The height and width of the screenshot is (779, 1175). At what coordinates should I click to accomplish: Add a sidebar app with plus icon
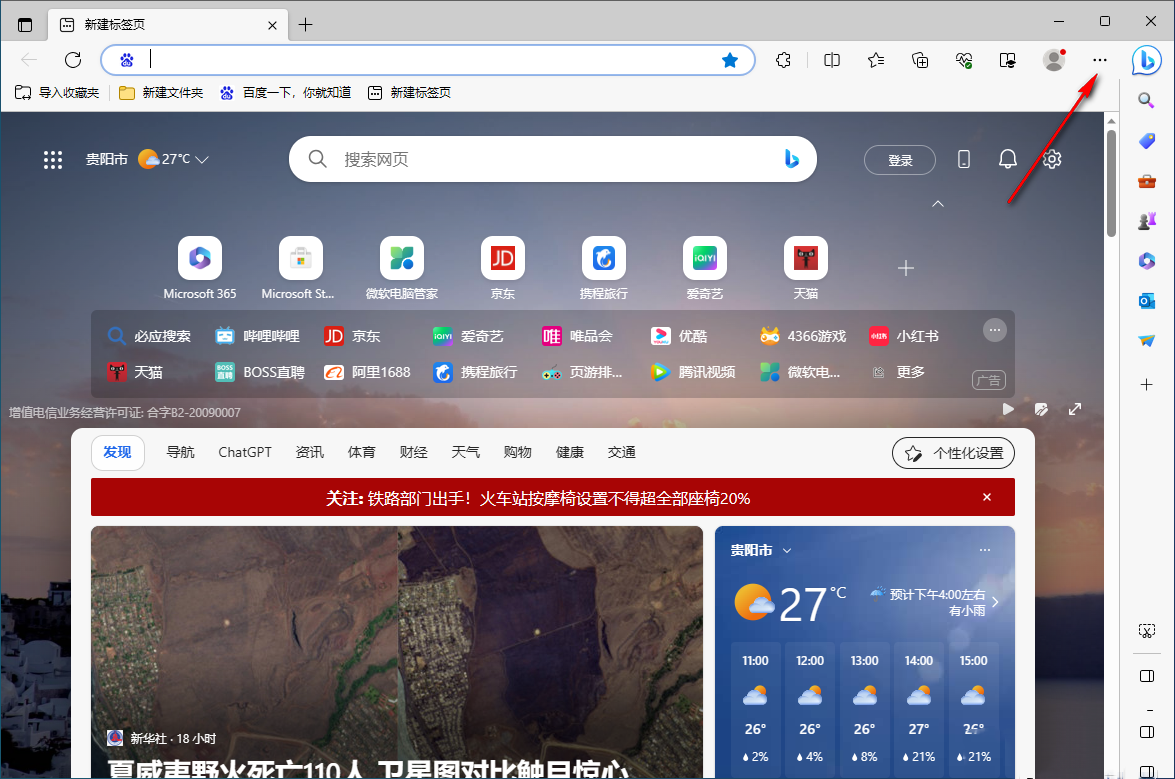coord(1147,385)
